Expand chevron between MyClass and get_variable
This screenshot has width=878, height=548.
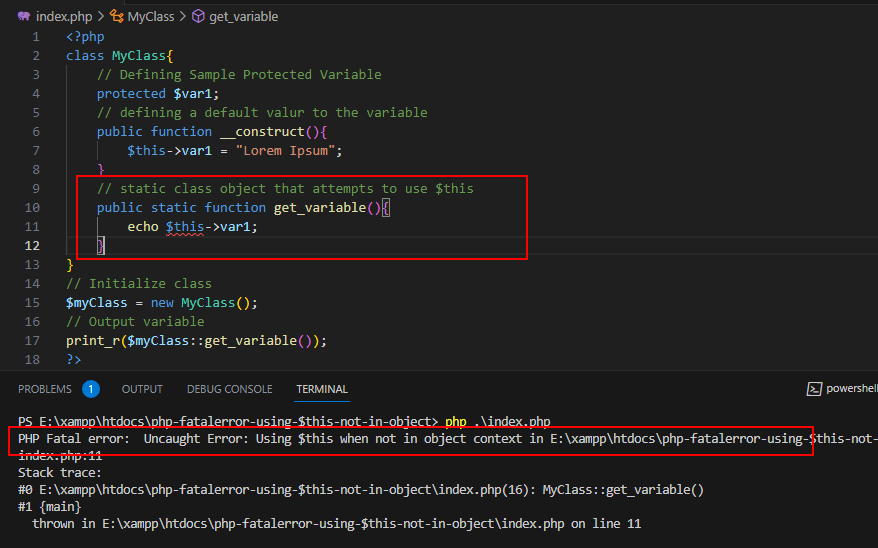[183, 17]
